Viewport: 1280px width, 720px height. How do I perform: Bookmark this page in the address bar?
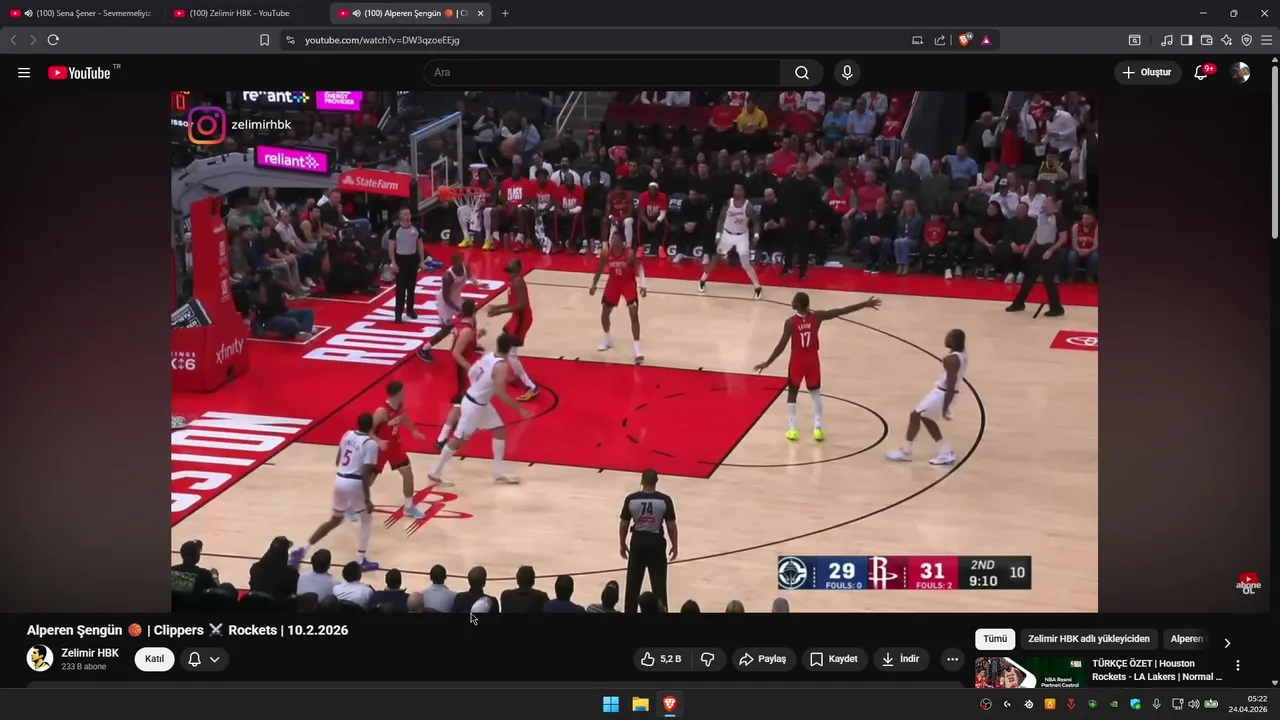[264, 40]
